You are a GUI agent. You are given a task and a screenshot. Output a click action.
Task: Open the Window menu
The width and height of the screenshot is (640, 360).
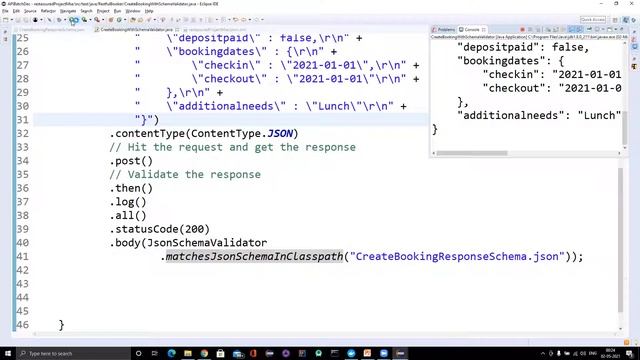coord(133,11)
